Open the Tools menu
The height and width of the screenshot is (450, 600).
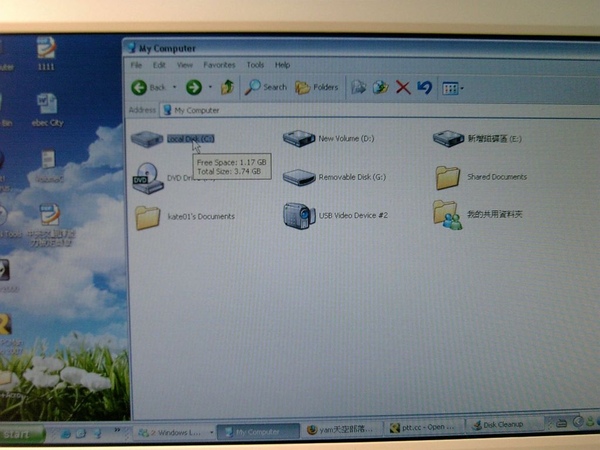(255, 65)
